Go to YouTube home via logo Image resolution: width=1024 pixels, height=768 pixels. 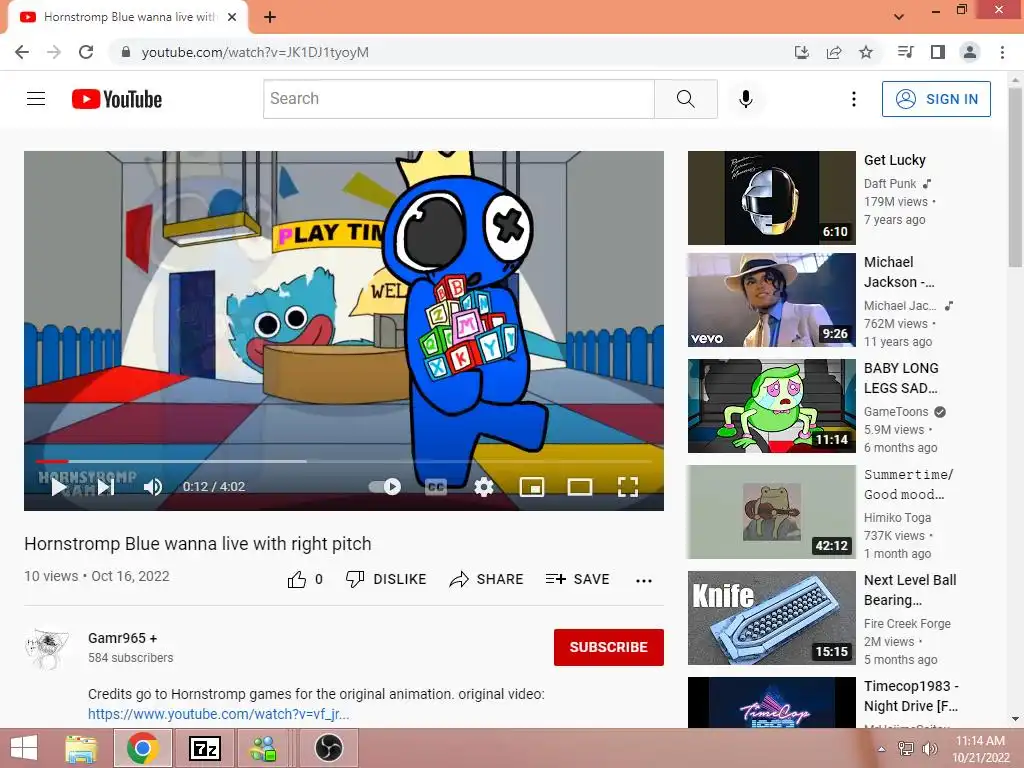[x=117, y=99]
